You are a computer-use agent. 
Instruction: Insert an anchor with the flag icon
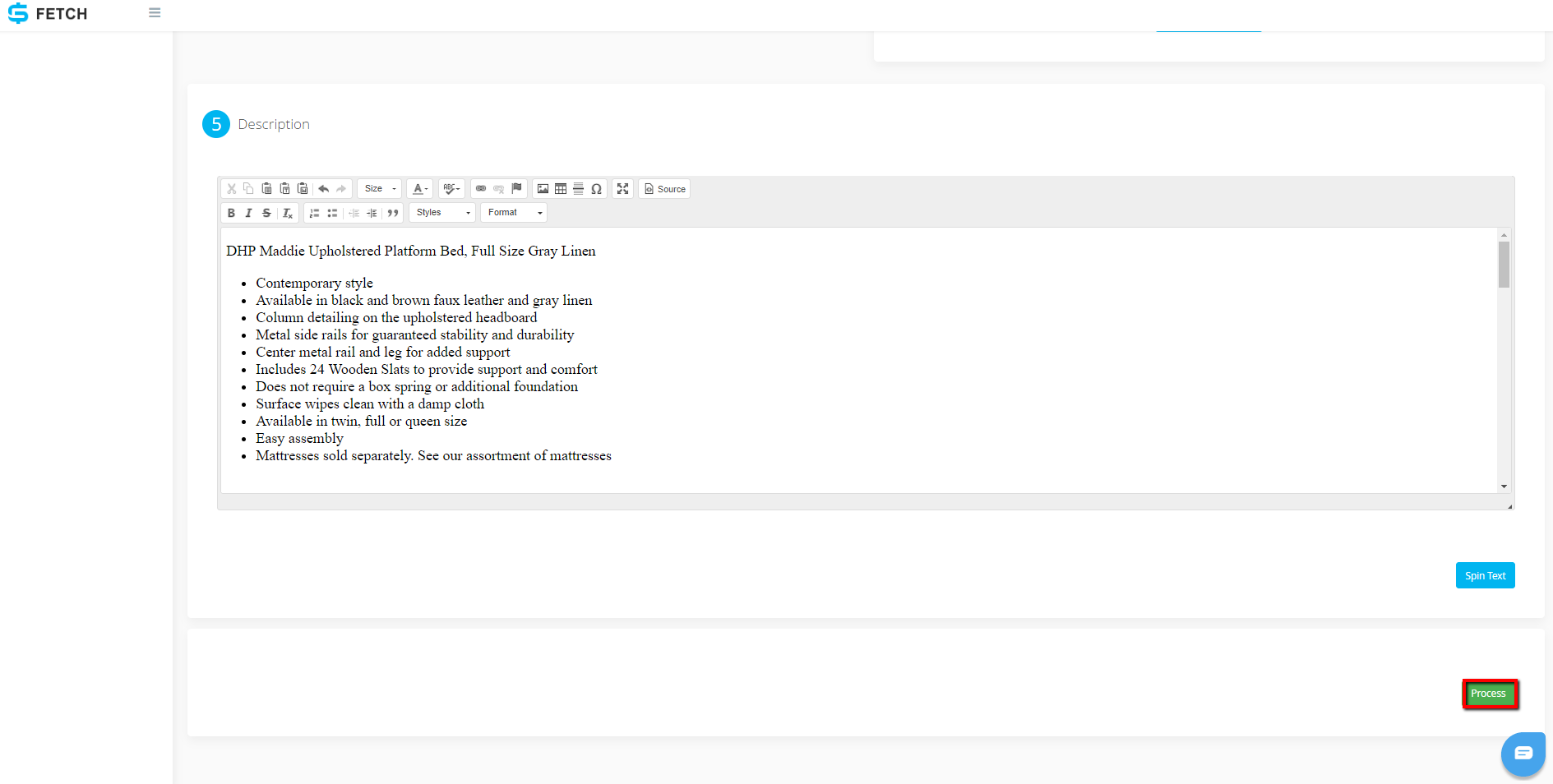[516, 189]
